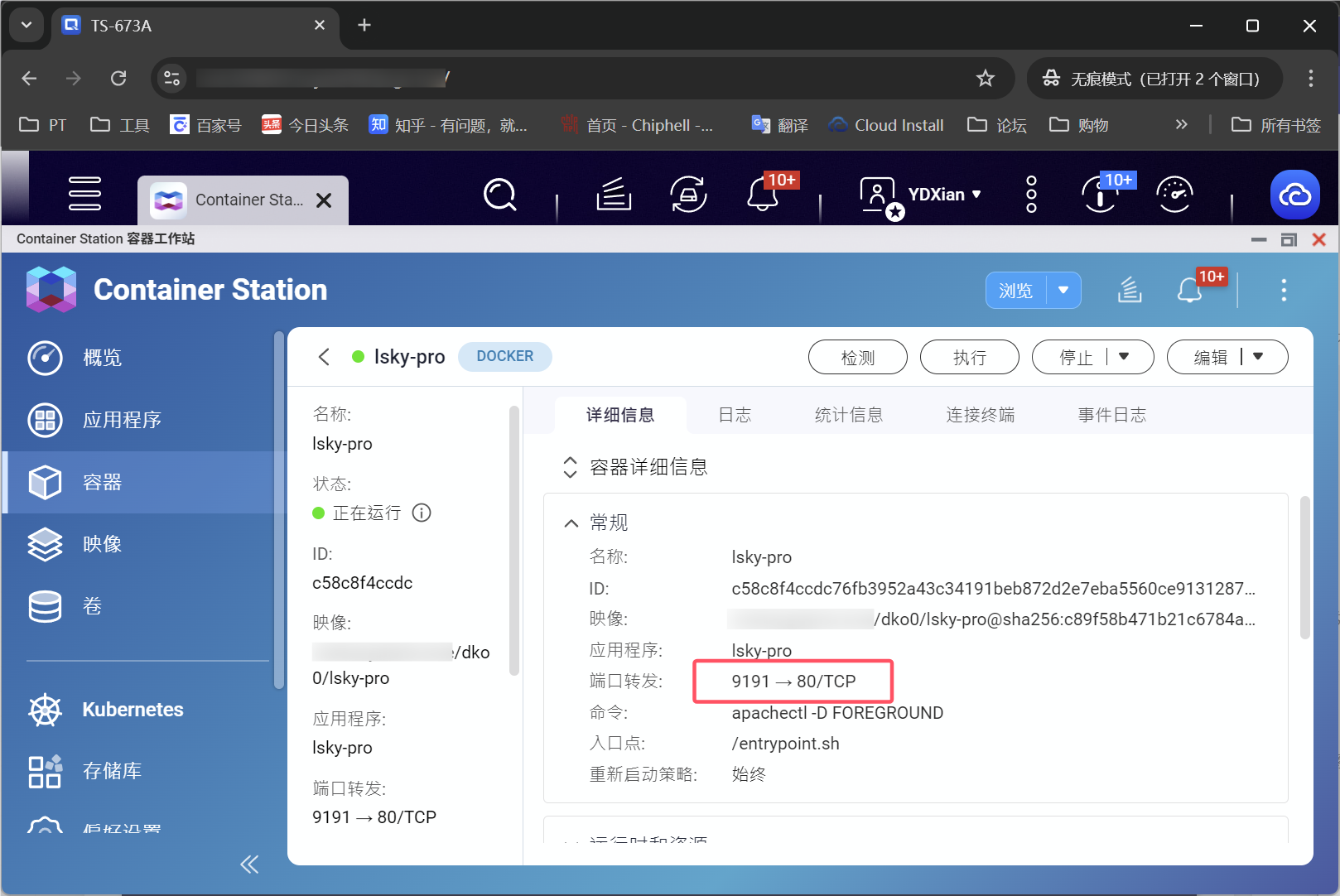Go back with the arrow beside lsky-pro
1340x896 pixels.
tap(324, 357)
